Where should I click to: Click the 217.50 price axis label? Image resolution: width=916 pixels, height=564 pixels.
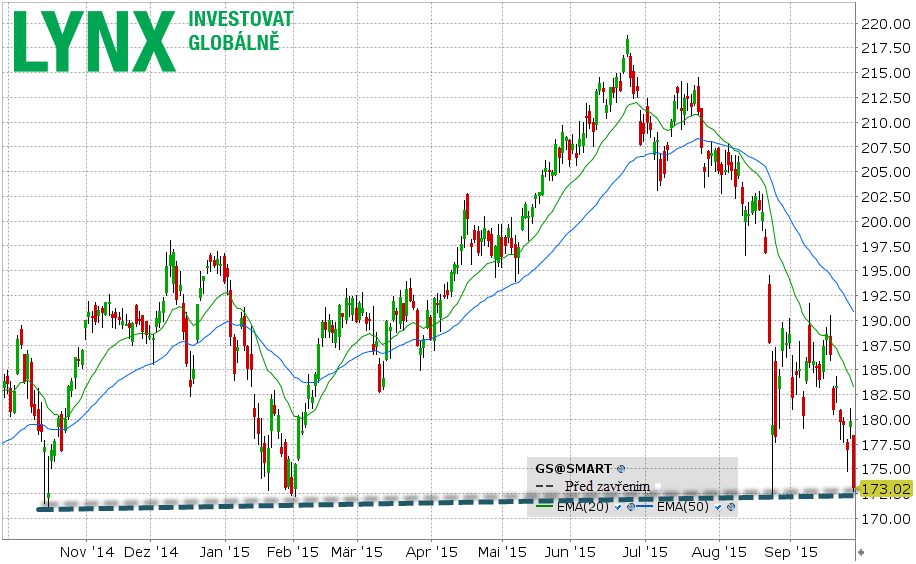click(x=886, y=49)
